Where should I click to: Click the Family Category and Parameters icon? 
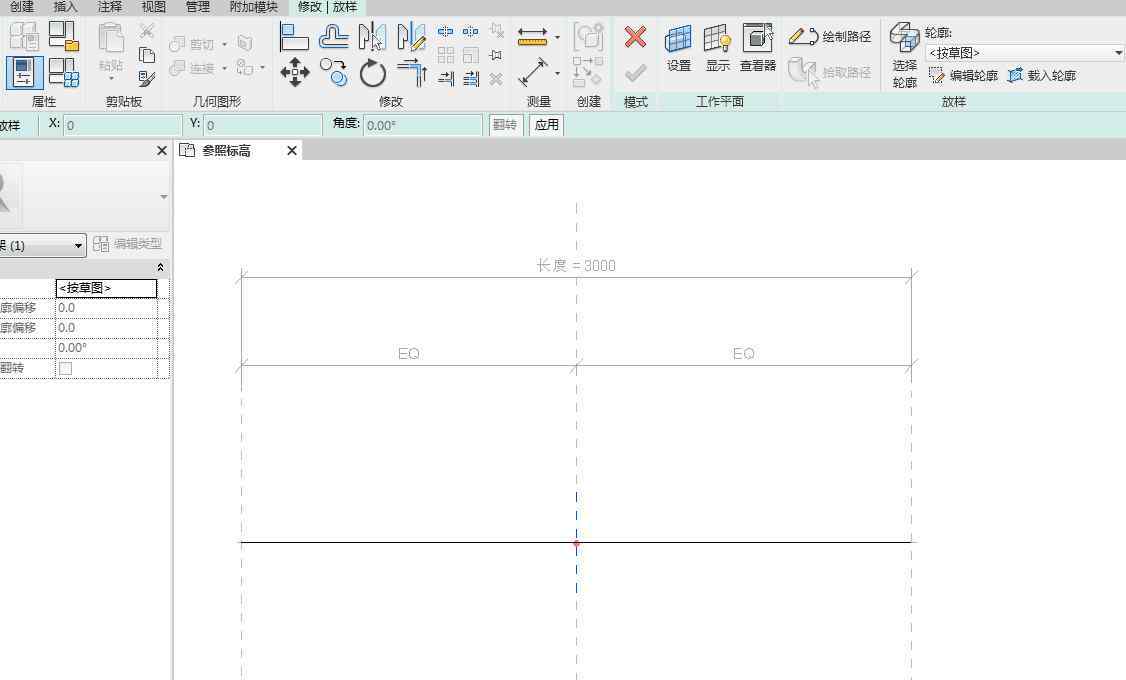(x=64, y=36)
